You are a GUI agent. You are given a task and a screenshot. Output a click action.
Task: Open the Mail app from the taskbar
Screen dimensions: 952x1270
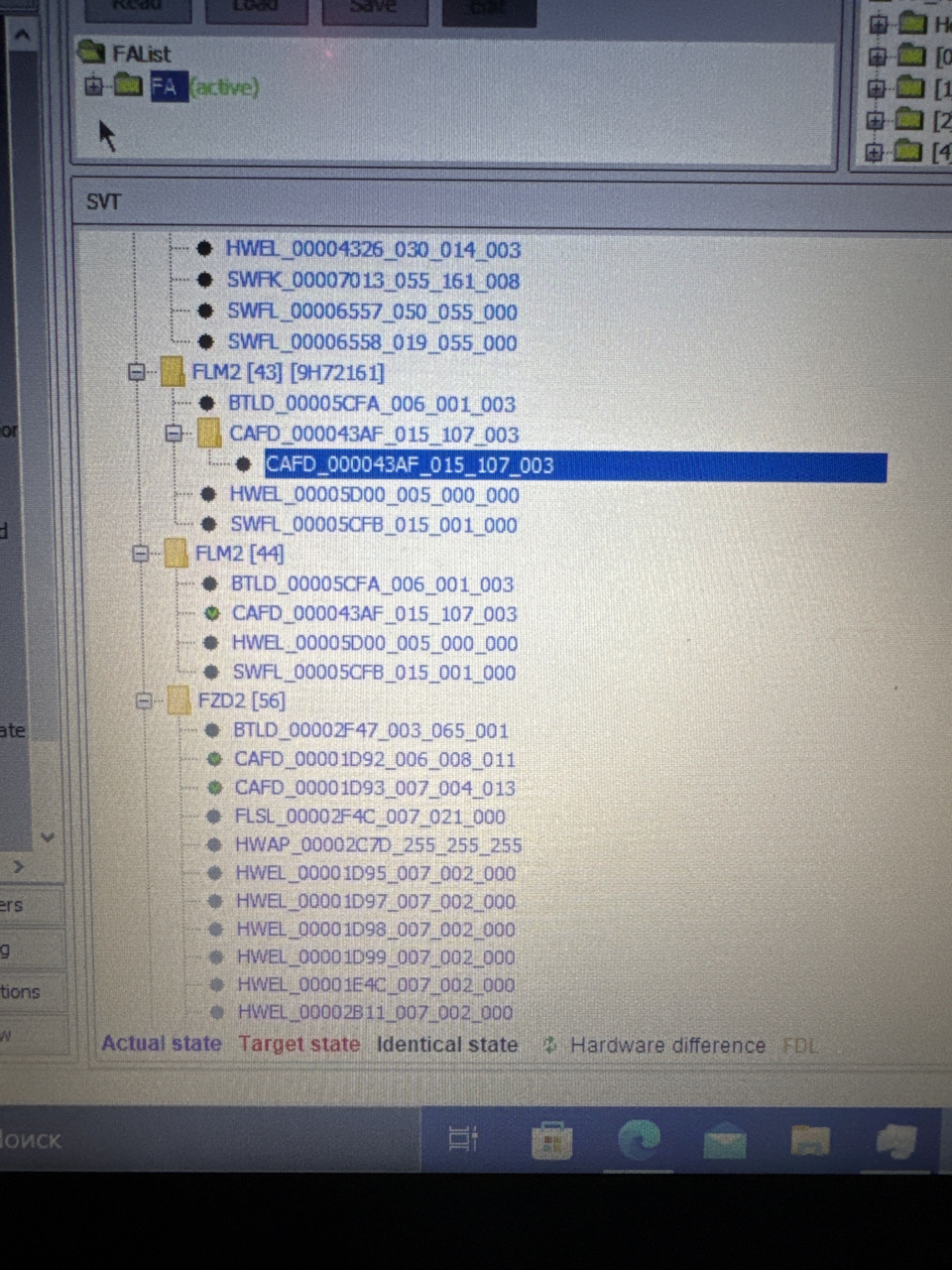(x=725, y=1140)
